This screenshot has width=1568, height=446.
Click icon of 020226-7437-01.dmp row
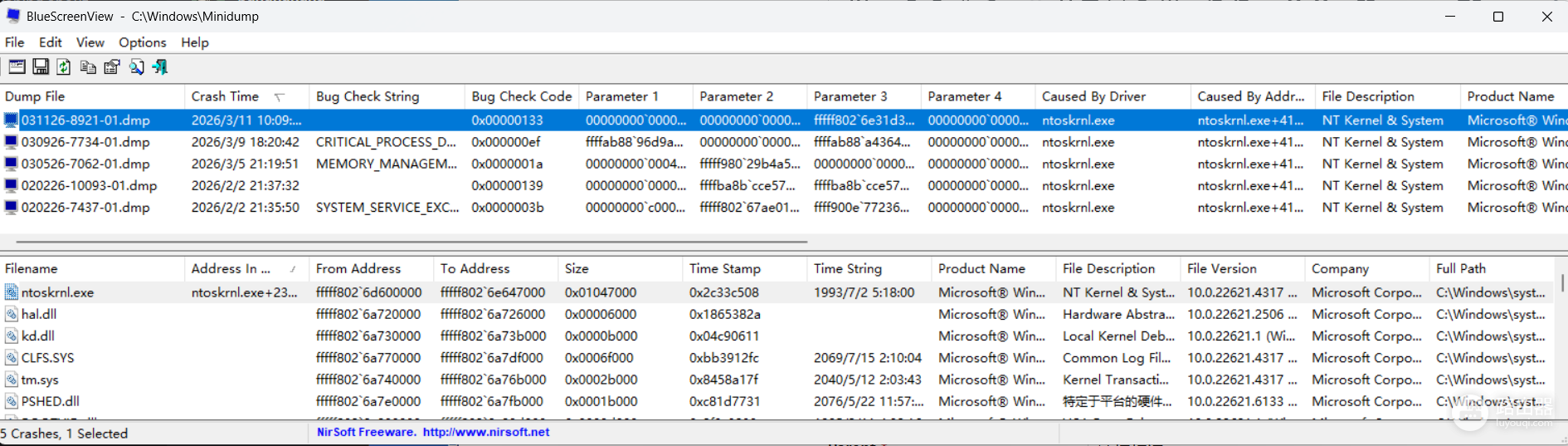pos(11,207)
